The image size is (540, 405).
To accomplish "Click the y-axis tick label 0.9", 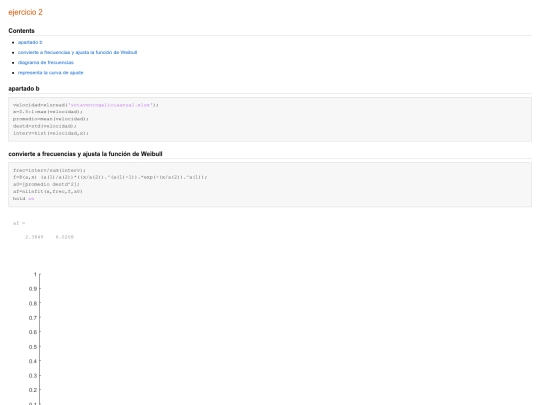I will 33,289.
